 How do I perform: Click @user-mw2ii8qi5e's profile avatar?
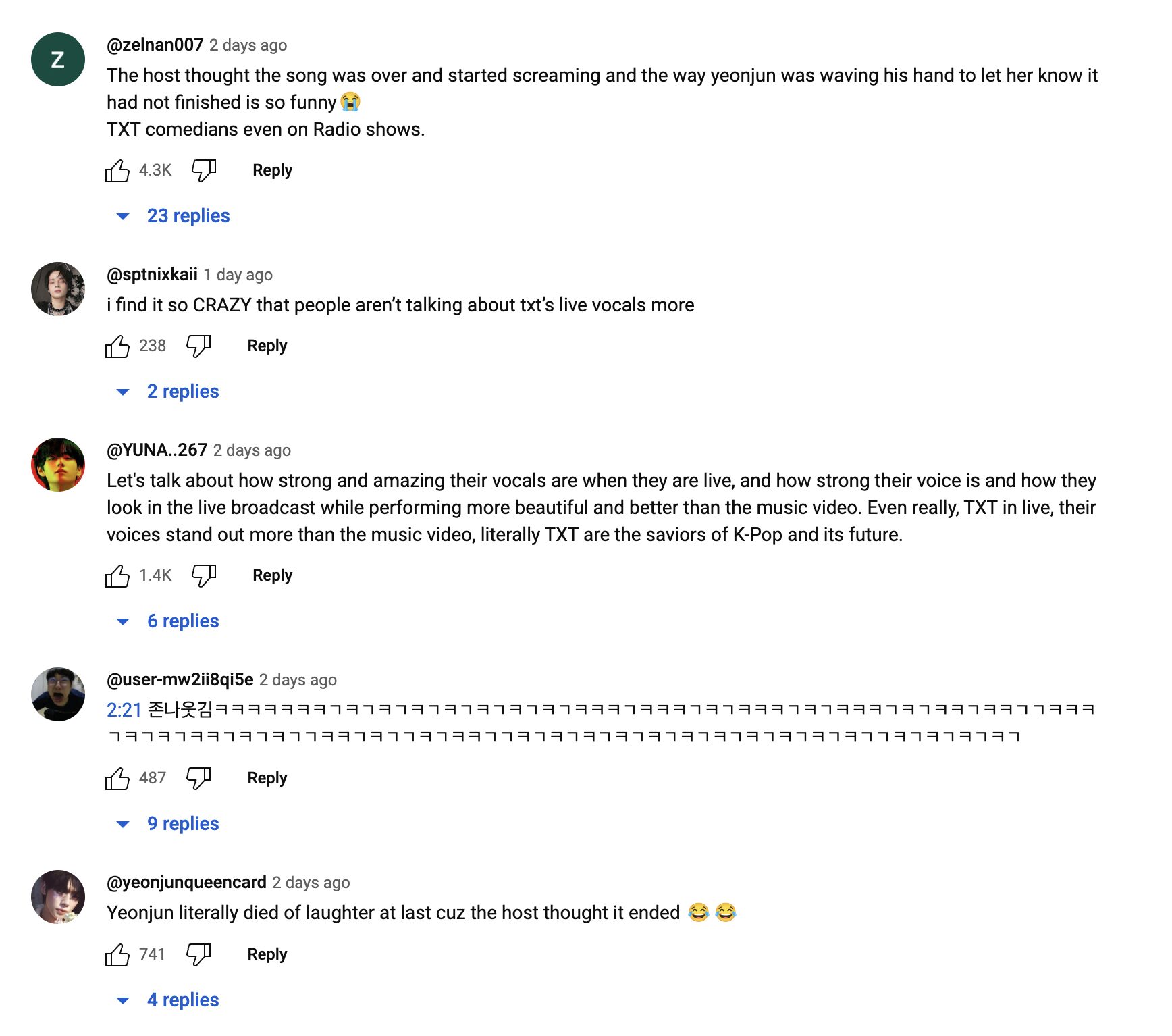(x=58, y=694)
